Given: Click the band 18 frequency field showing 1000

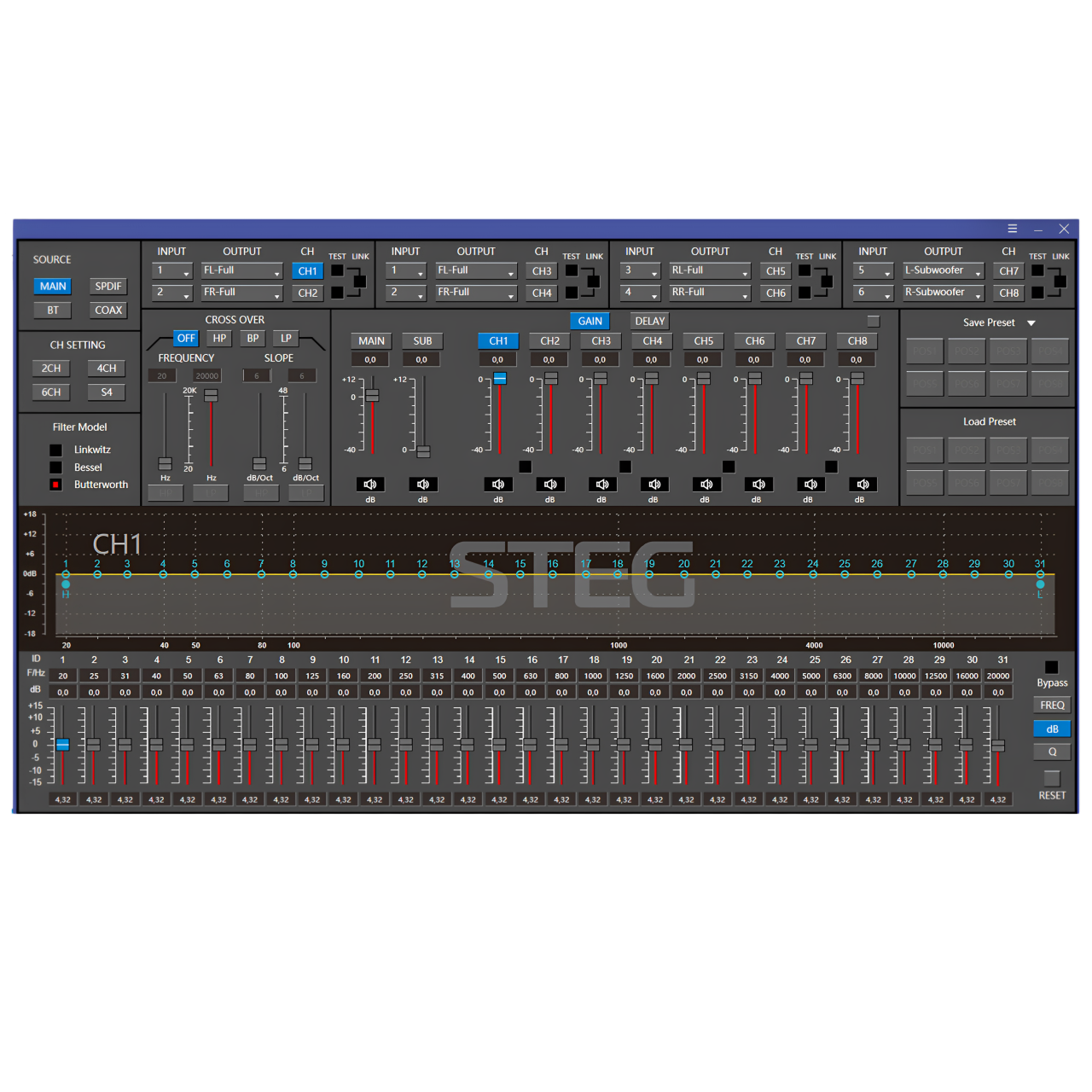Looking at the screenshot, I should point(593,676).
